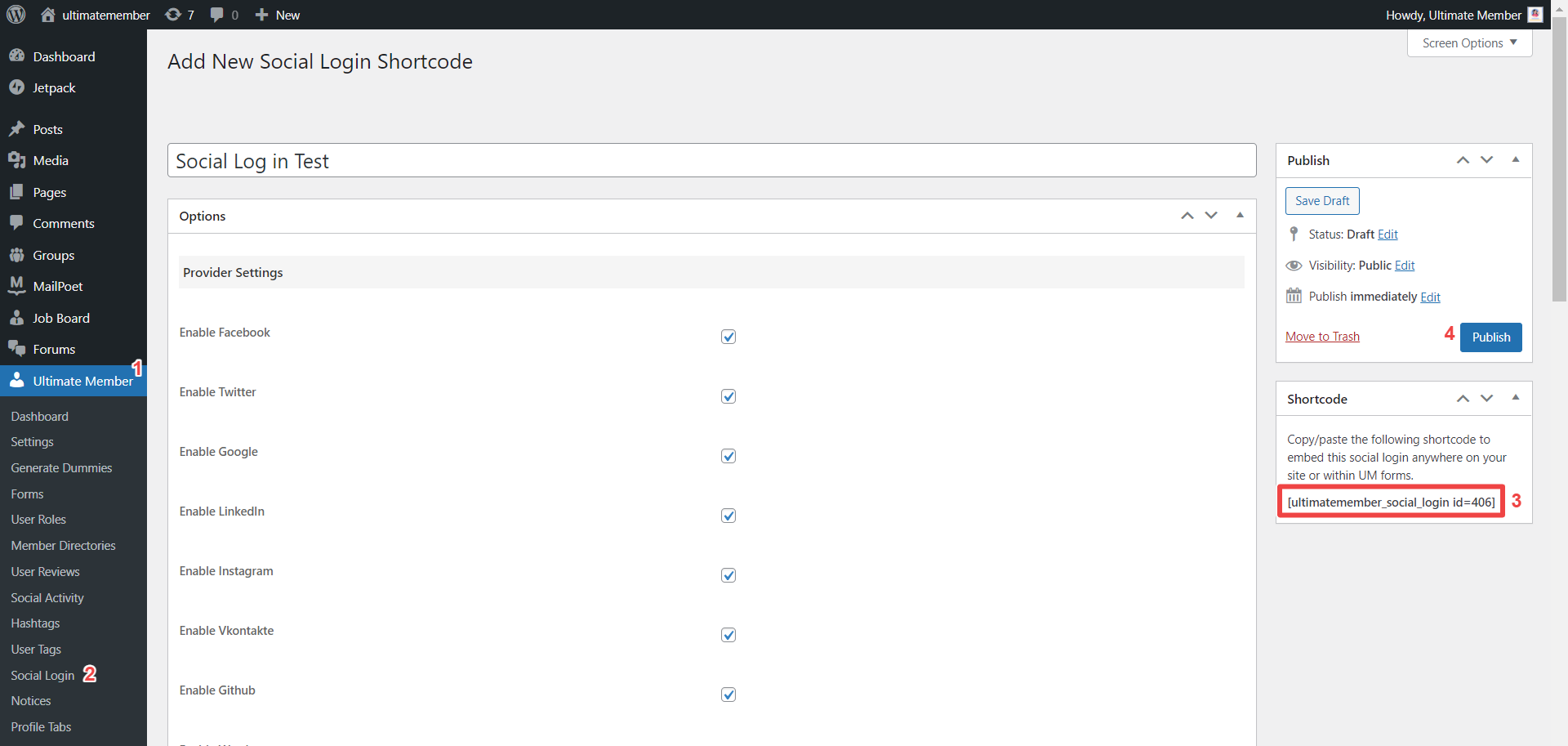Click the Pages icon in sidebar
The width and height of the screenshot is (1568, 746).
[16, 192]
